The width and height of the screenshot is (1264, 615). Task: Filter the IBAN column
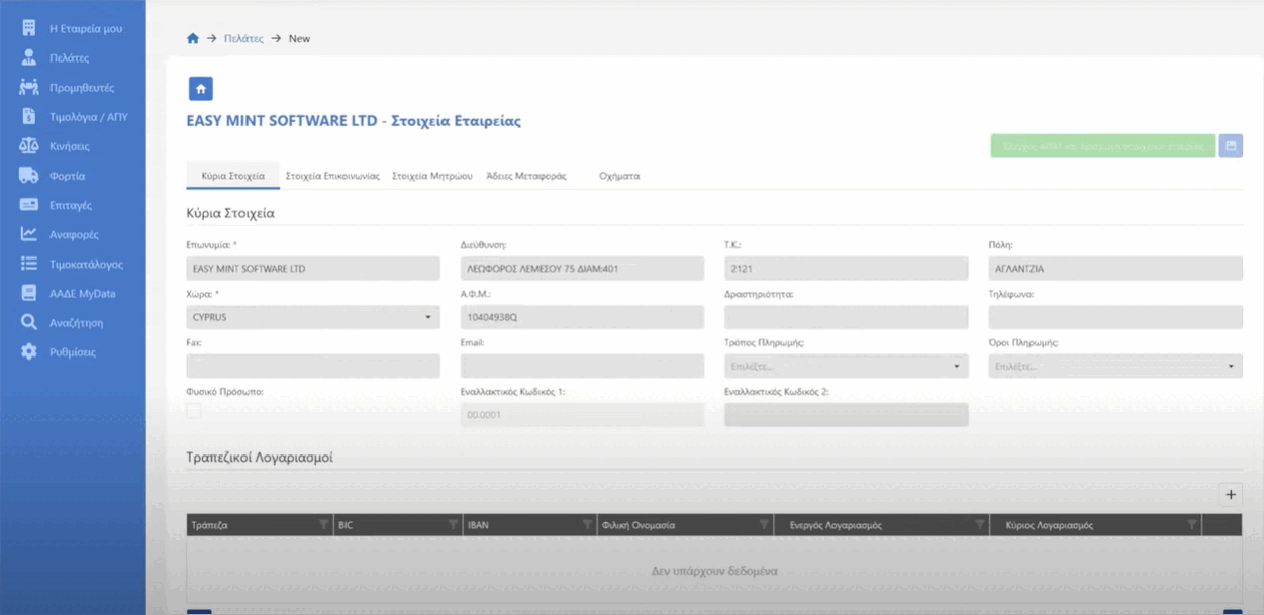click(587, 525)
